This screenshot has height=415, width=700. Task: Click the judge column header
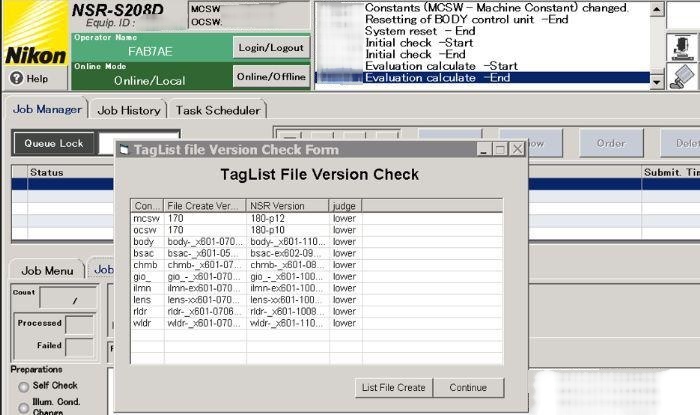tap(346, 206)
